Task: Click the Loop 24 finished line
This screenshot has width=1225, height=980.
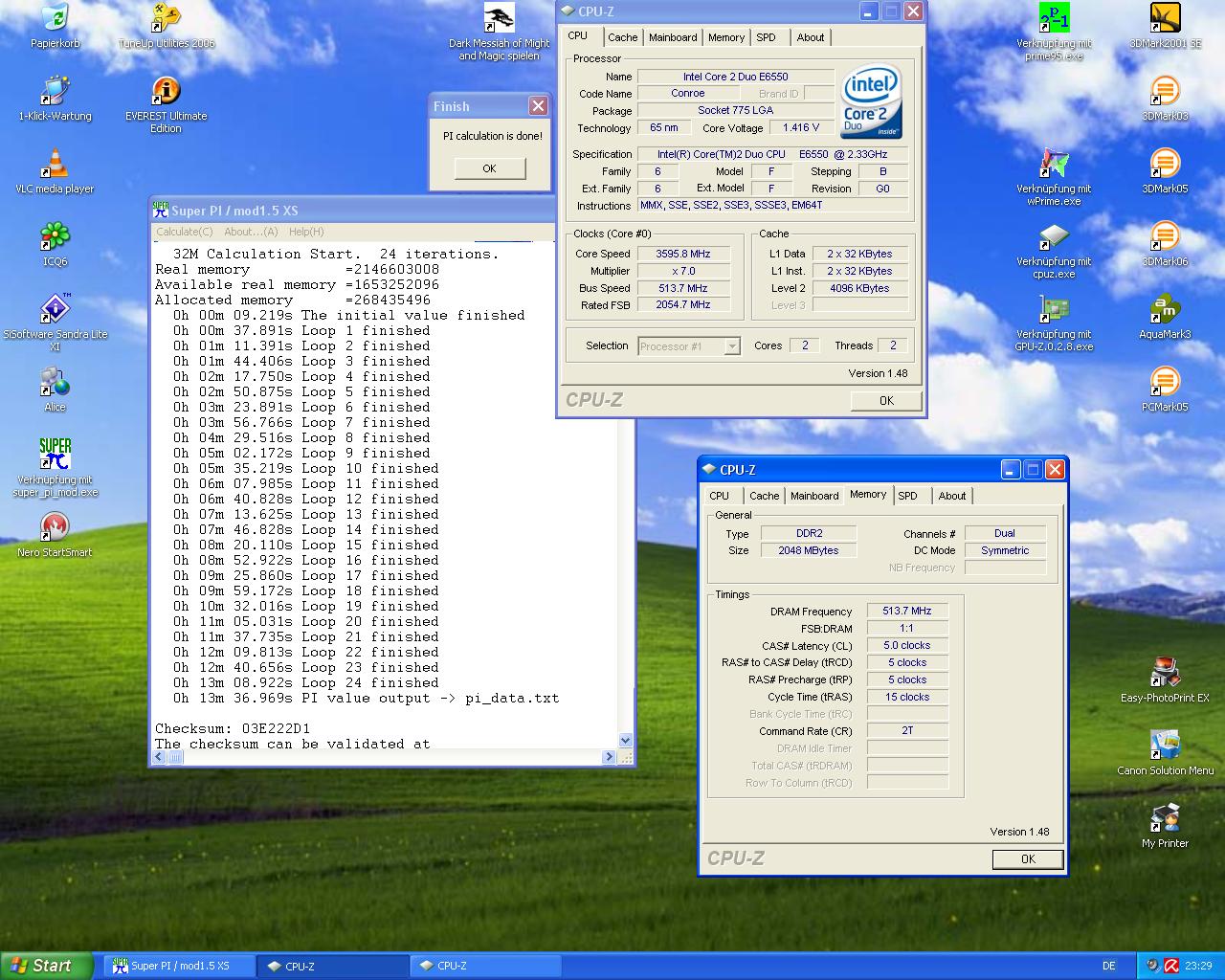Action: pyautogui.click(x=306, y=682)
